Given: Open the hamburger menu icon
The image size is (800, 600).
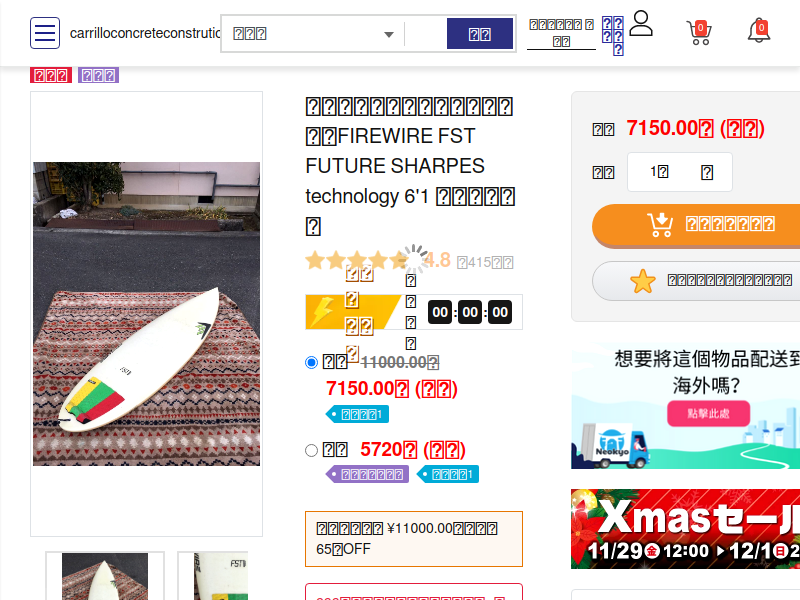Looking at the screenshot, I should pyautogui.click(x=45, y=33).
